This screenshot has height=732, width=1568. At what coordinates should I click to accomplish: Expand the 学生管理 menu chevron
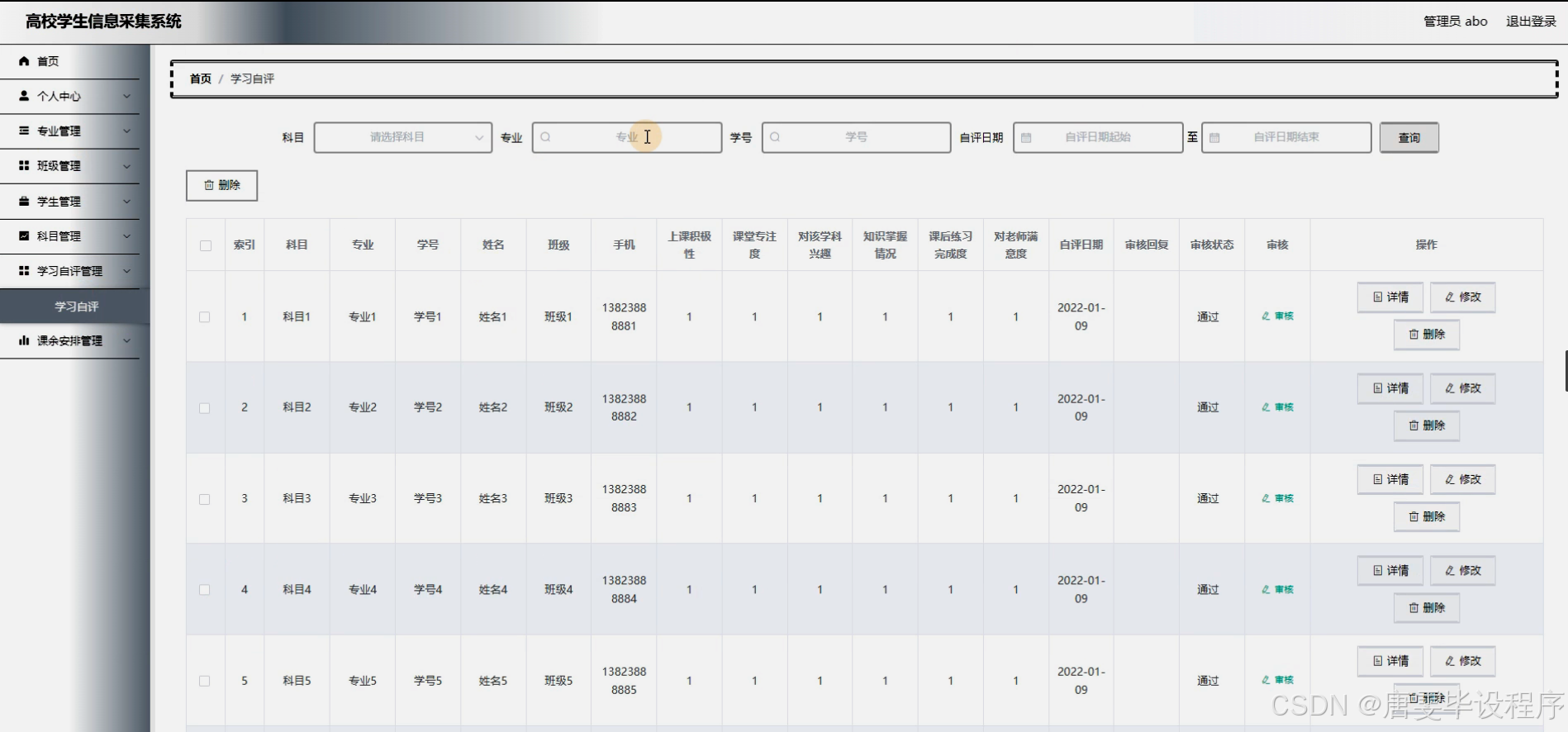click(x=126, y=202)
